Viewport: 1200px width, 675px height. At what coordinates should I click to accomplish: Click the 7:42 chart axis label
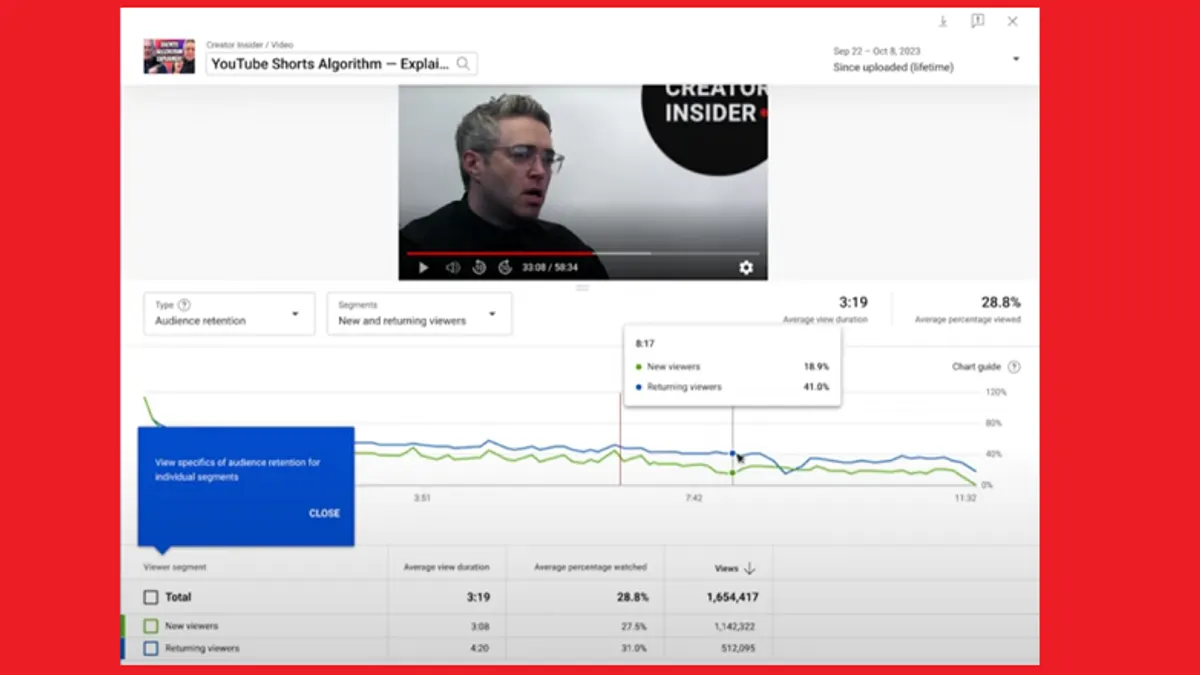click(x=693, y=497)
